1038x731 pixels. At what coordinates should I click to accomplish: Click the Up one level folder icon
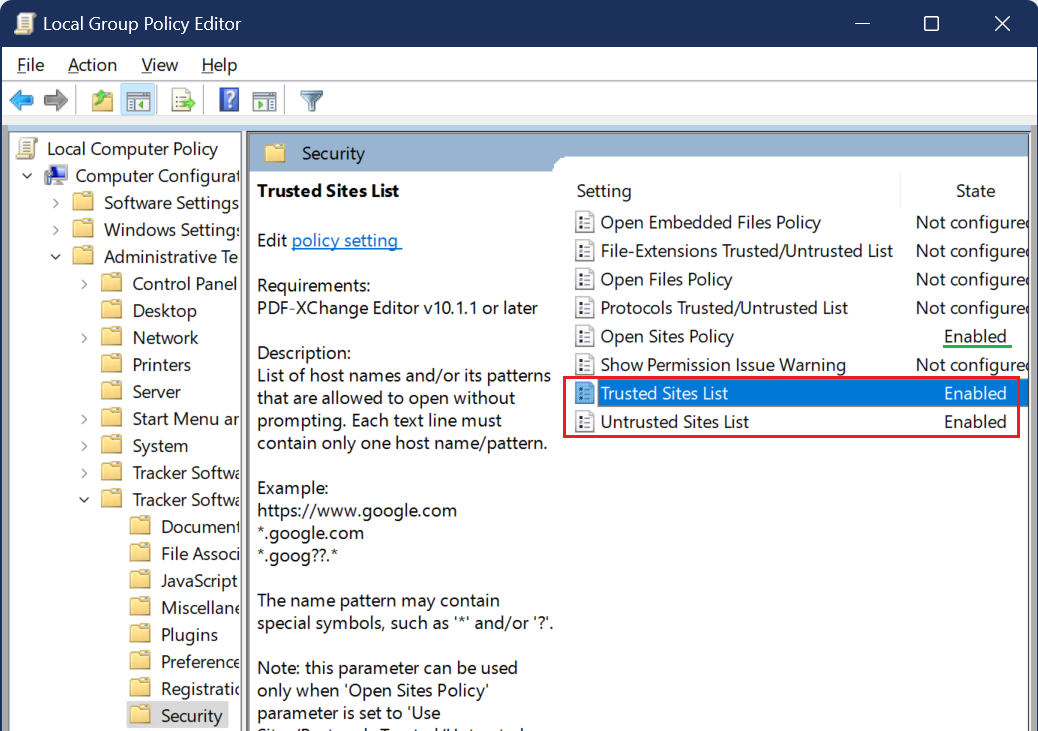pos(102,101)
